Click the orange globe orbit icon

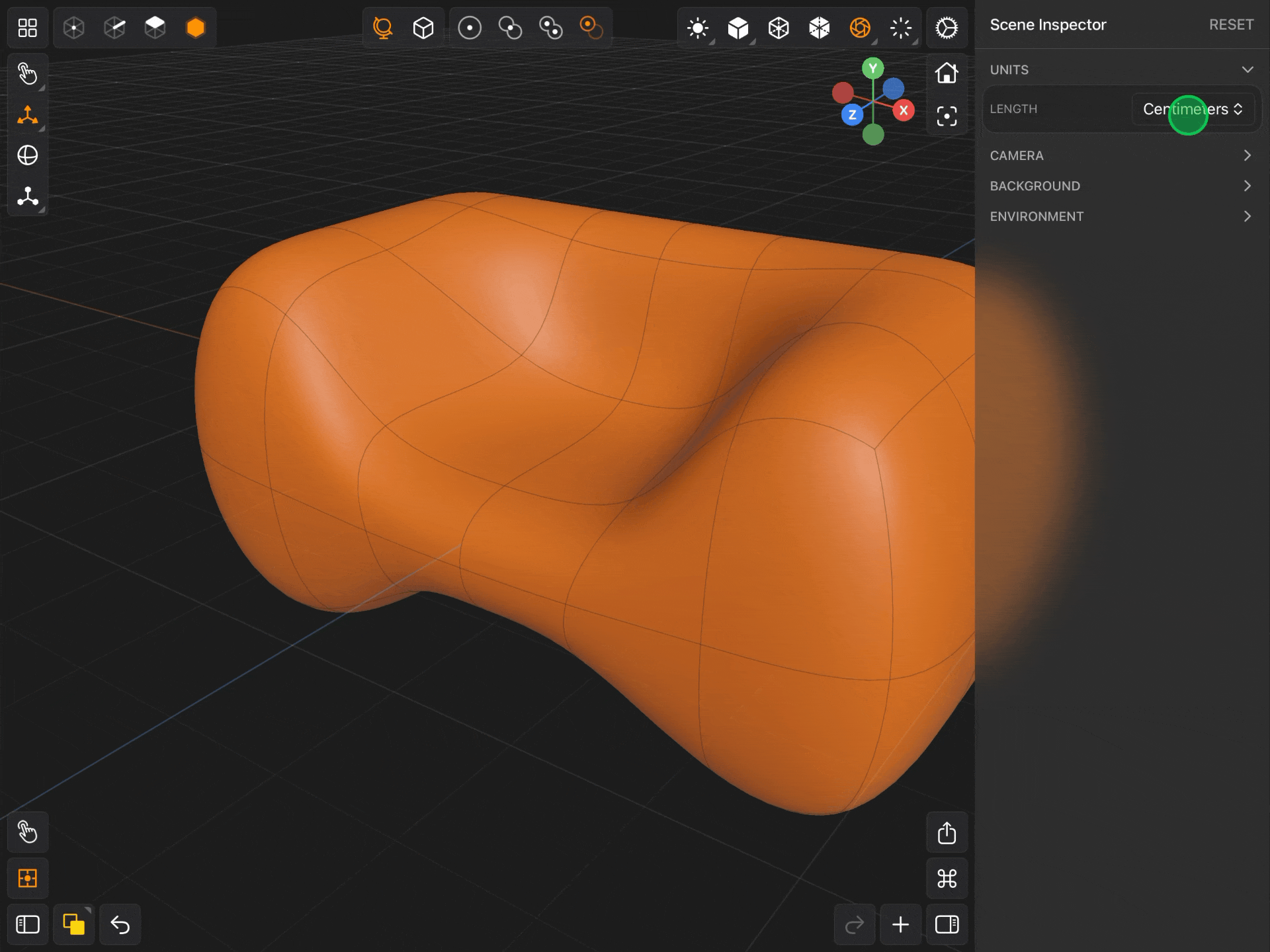pos(382,28)
